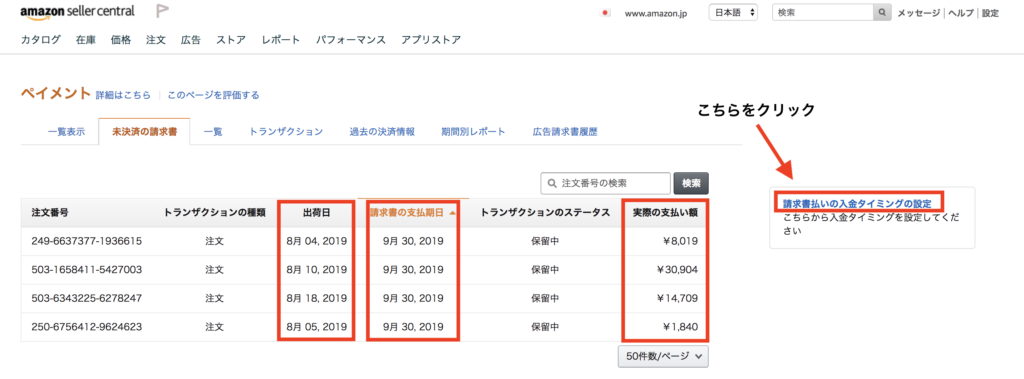Viewport: 1024px width, 379px height.
Task: Click the 注文番号 column header
Action: [x=50, y=212]
